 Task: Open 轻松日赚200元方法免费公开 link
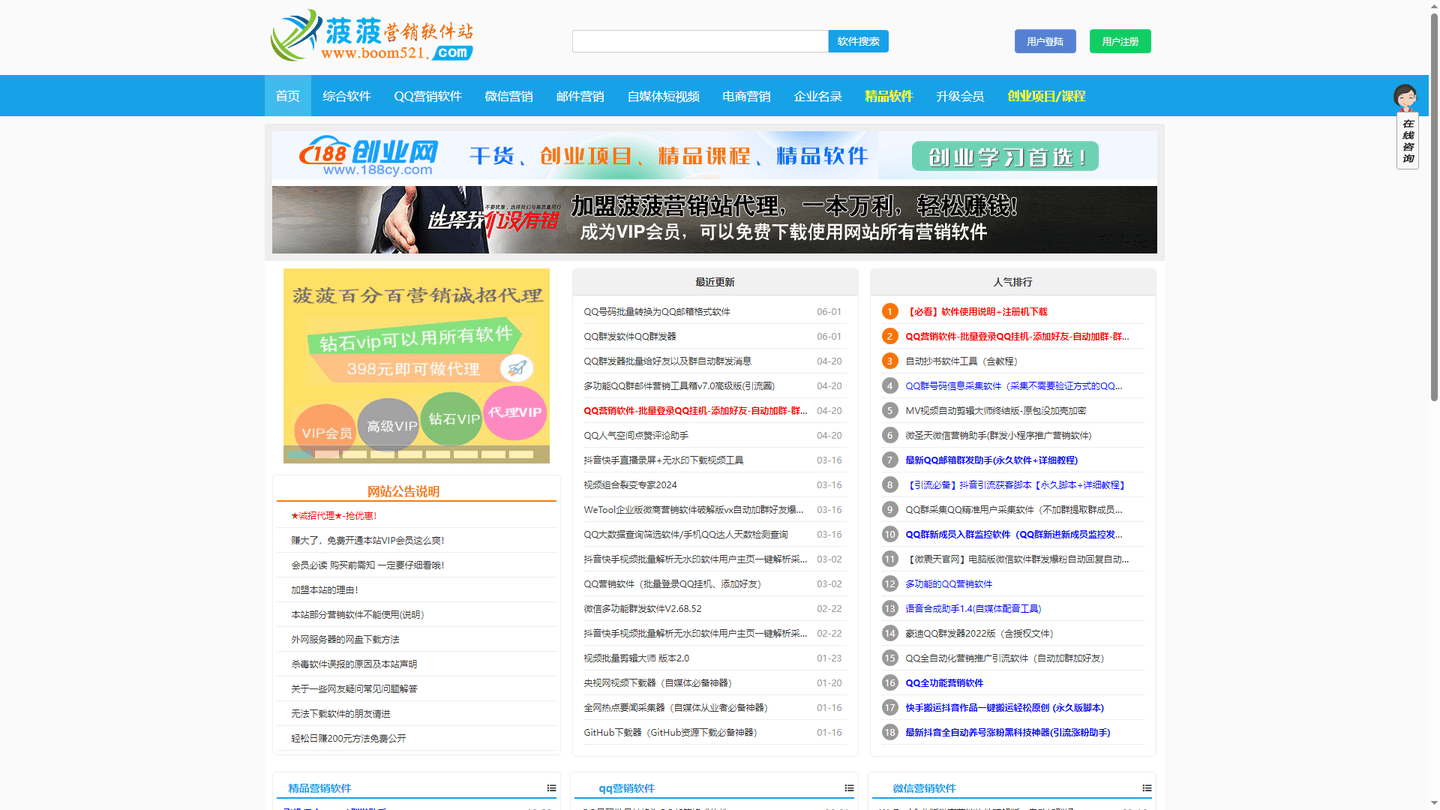pyautogui.click(x=348, y=738)
